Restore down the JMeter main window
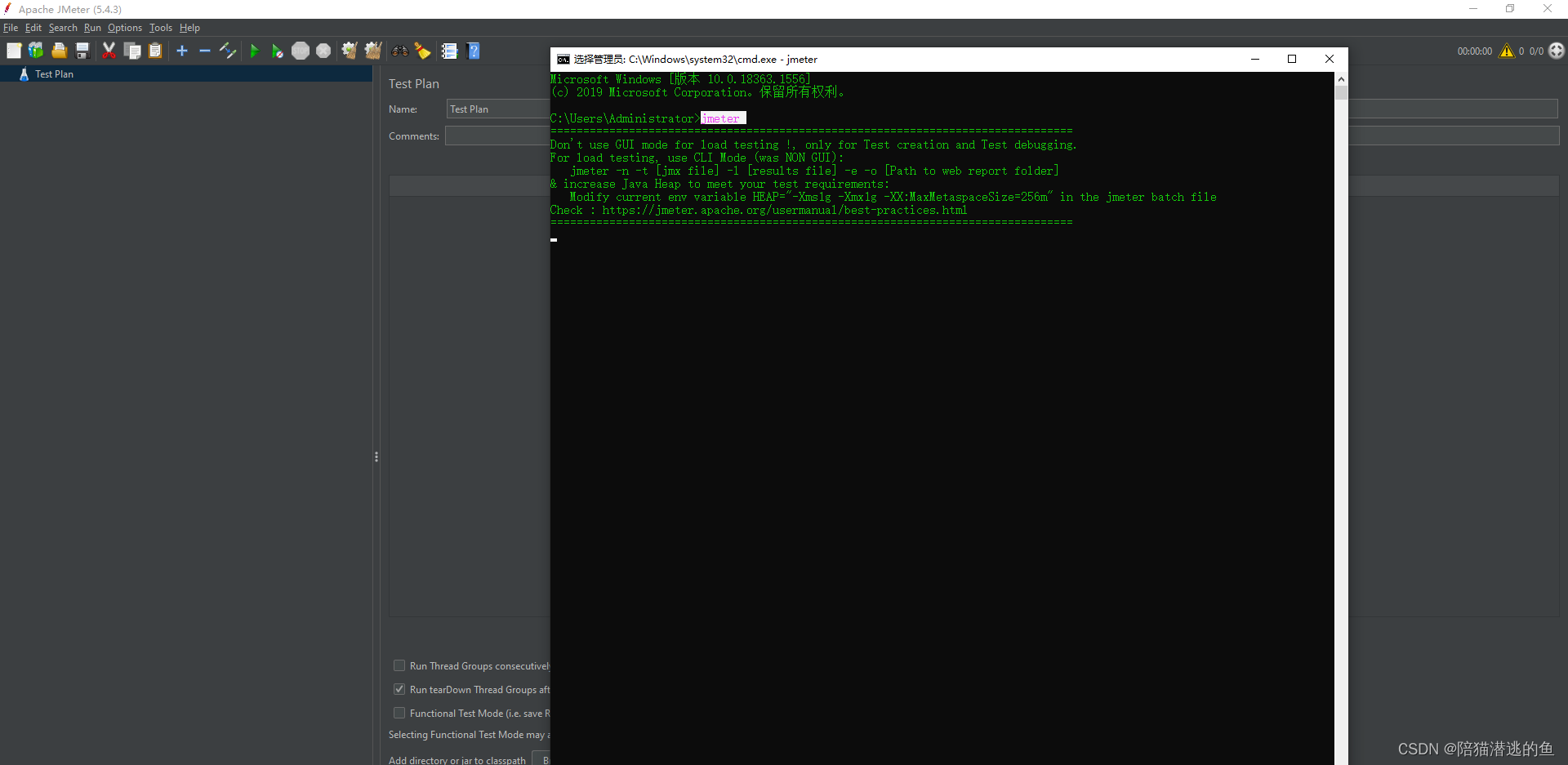This screenshot has height=765, width=1568. [x=1510, y=9]
